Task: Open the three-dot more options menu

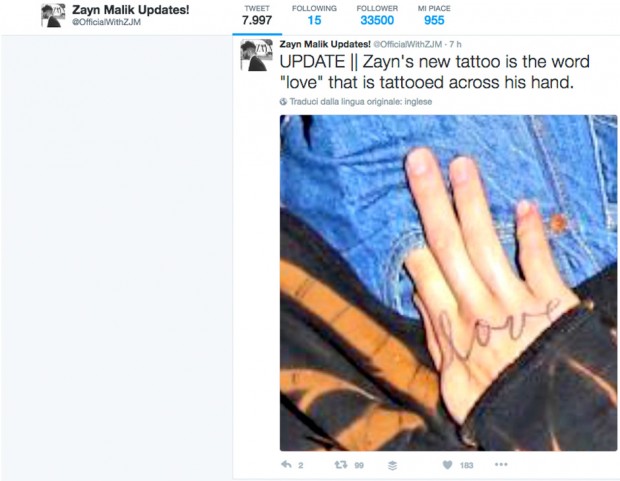Action: point(501,464)
